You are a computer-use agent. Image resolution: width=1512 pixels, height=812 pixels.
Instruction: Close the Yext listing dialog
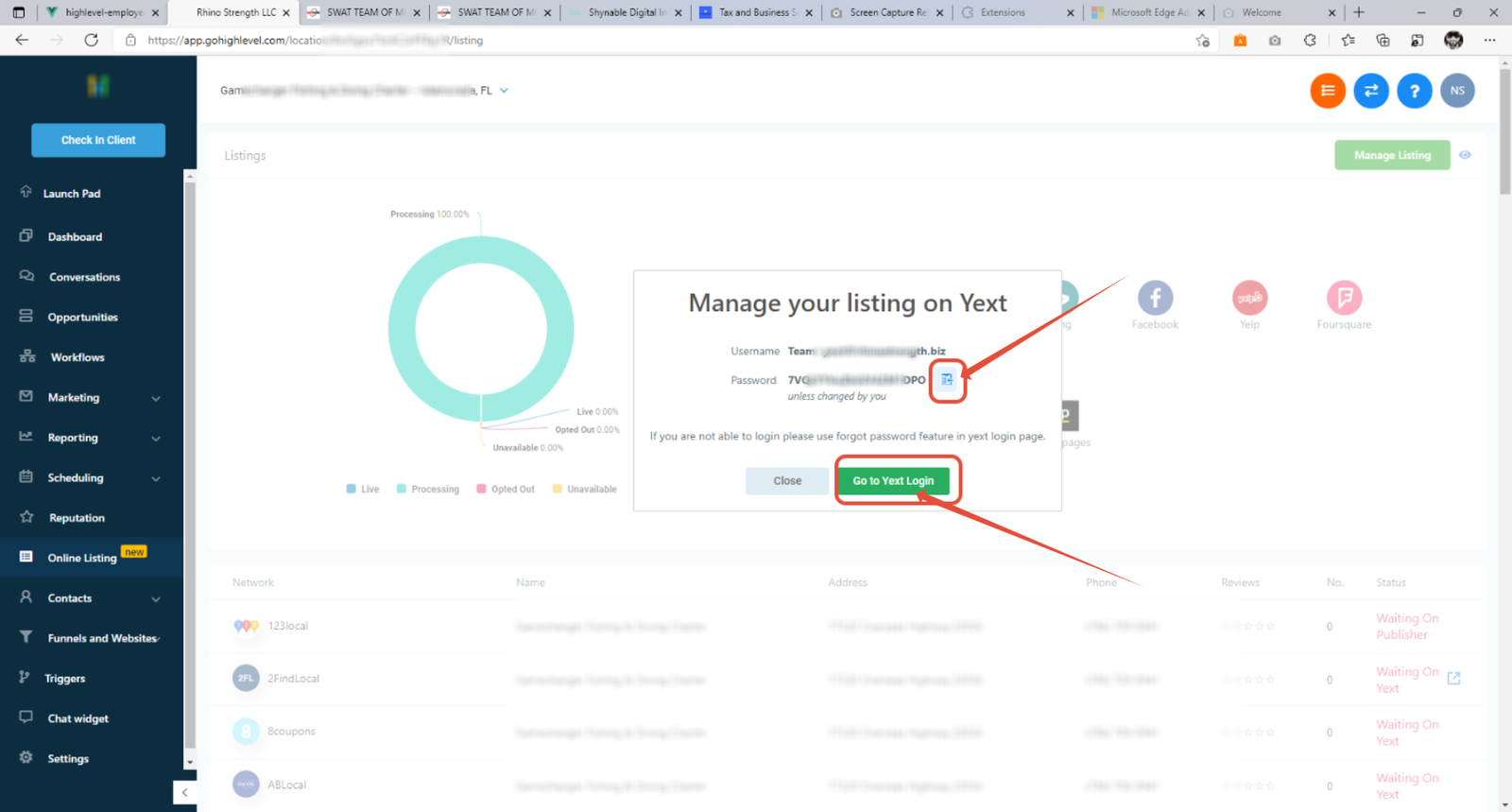click(786, 481)
